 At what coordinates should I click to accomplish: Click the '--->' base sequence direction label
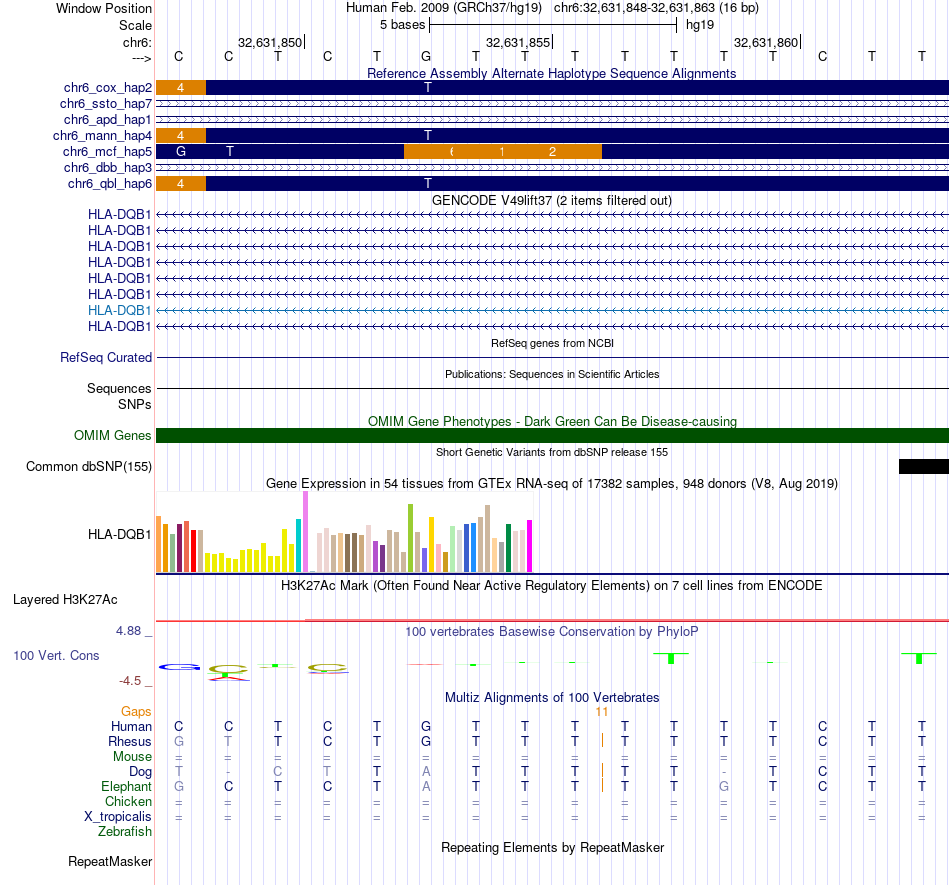tap(141, 58)
